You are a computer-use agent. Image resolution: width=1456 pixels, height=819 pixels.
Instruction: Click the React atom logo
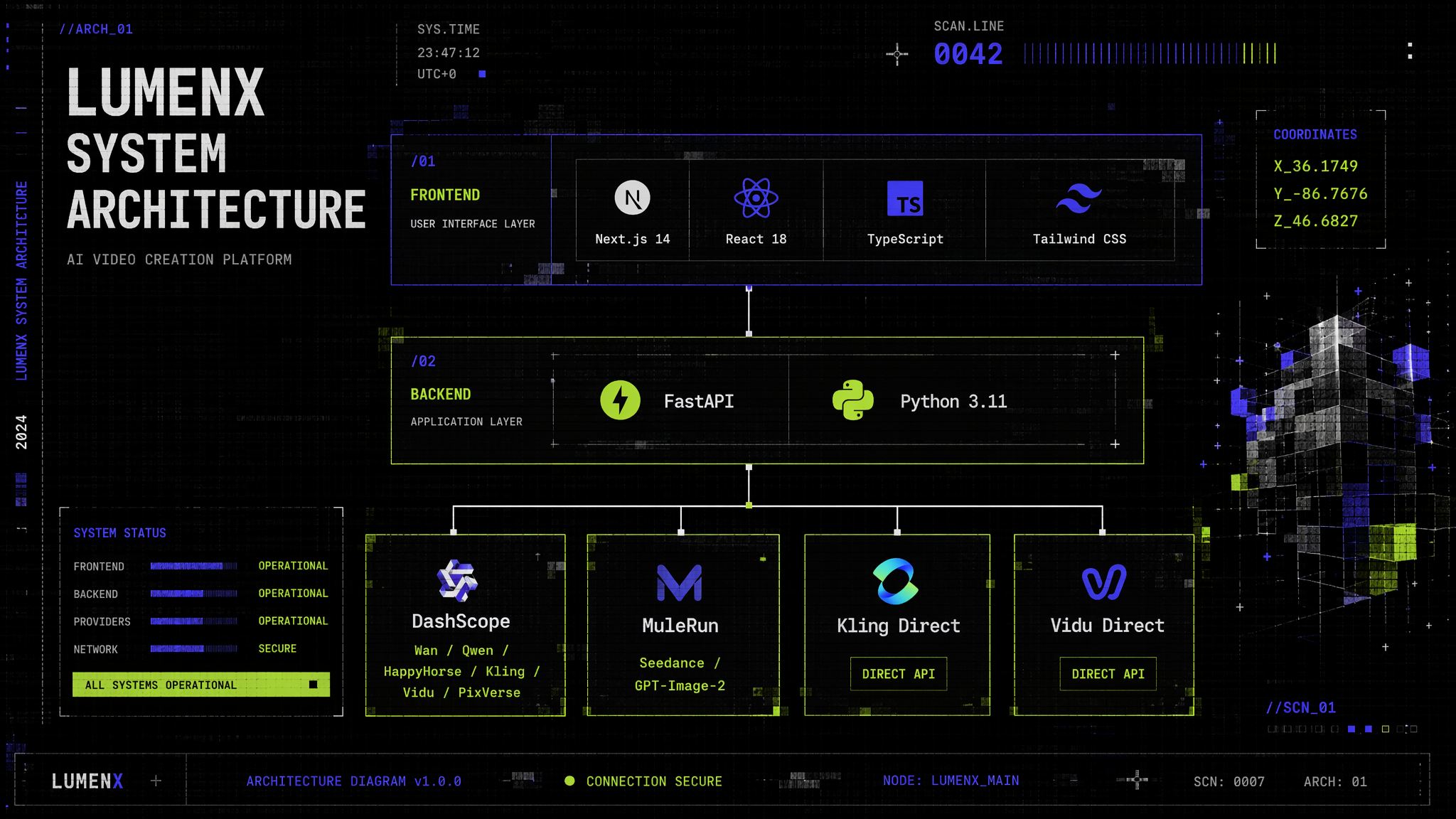(x=756, y=198)
